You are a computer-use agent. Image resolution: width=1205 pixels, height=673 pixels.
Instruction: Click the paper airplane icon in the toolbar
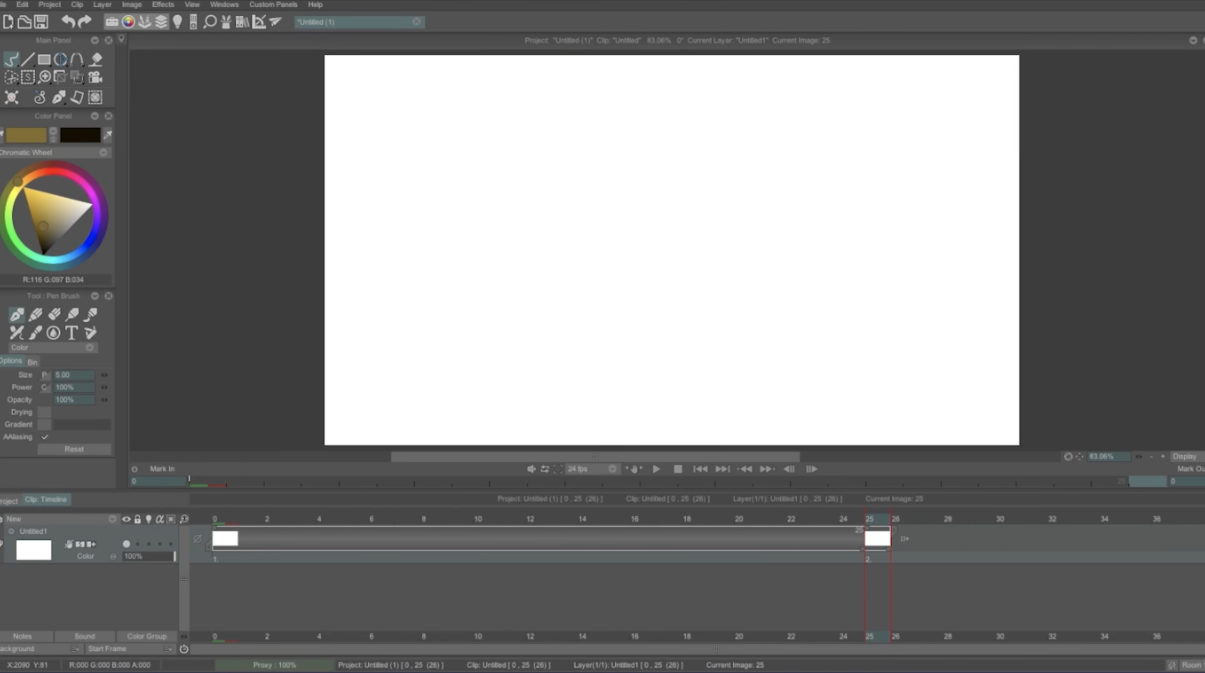tap(275, 21)
